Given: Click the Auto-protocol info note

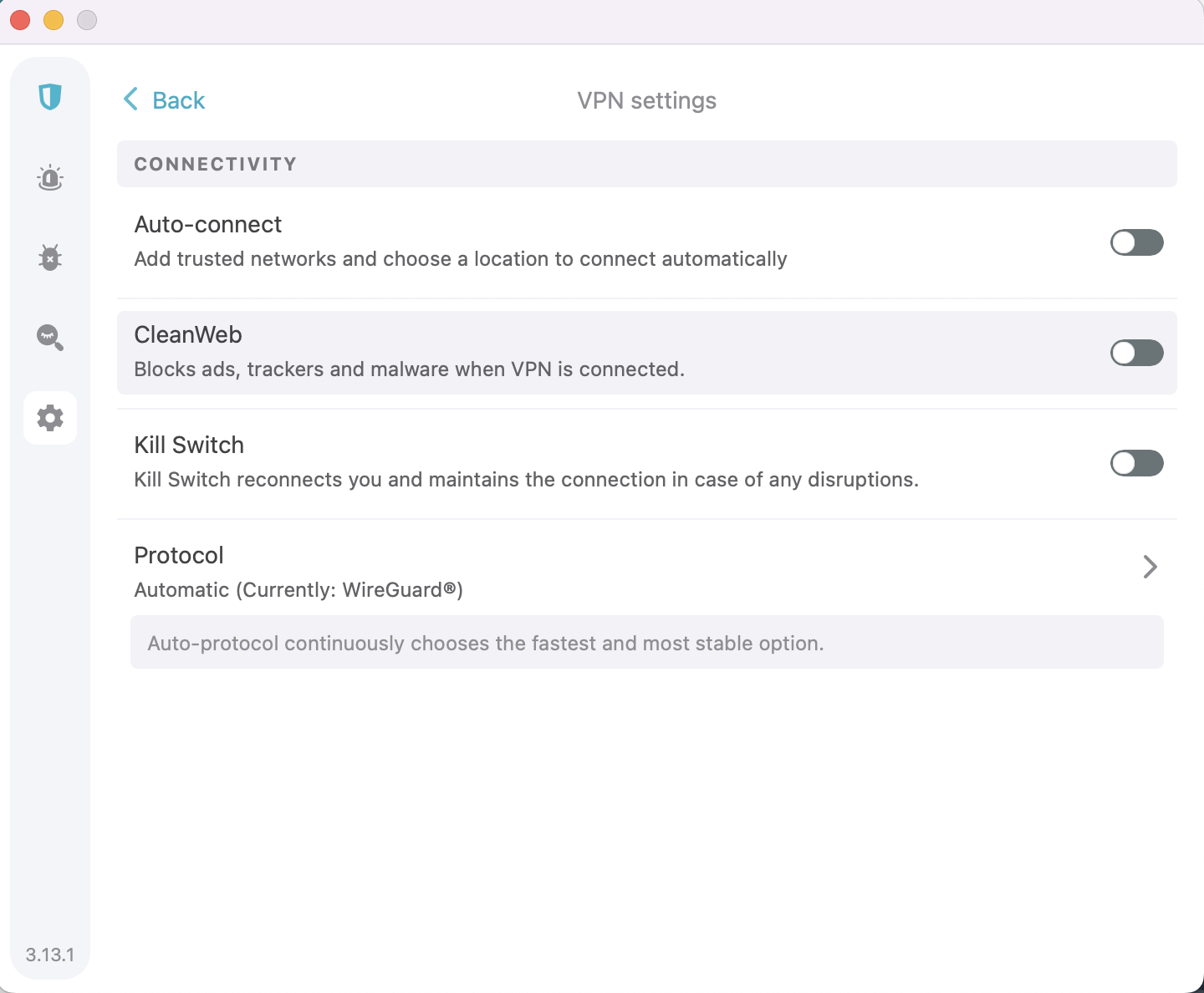Looking at the screenshot, I should [485, 643].
